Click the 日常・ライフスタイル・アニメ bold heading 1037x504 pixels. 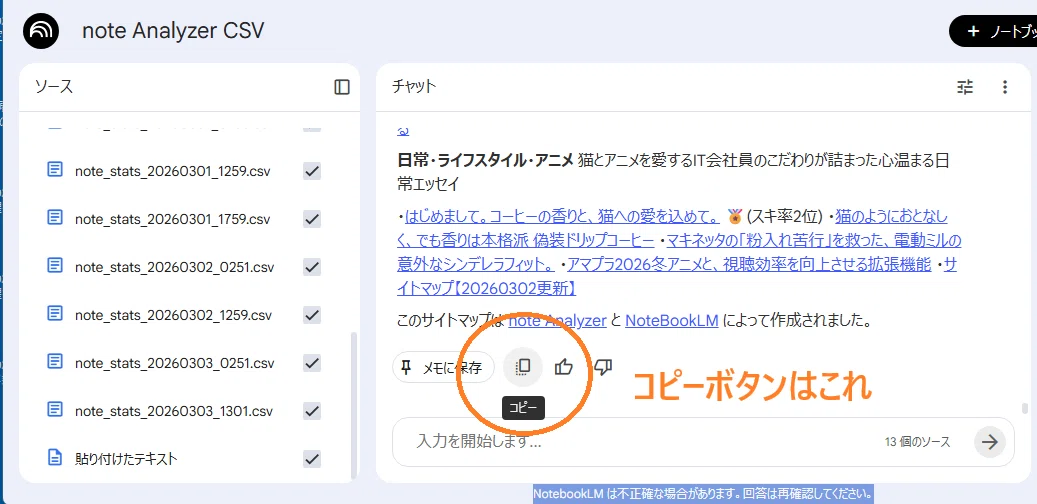click(x=485, y=159)
